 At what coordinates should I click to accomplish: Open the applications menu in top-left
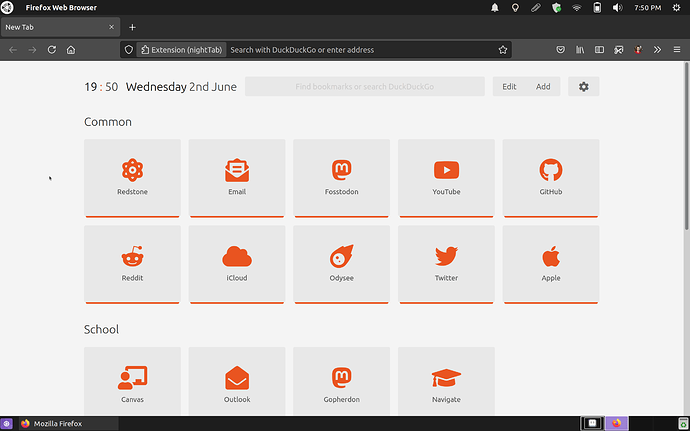7,7
